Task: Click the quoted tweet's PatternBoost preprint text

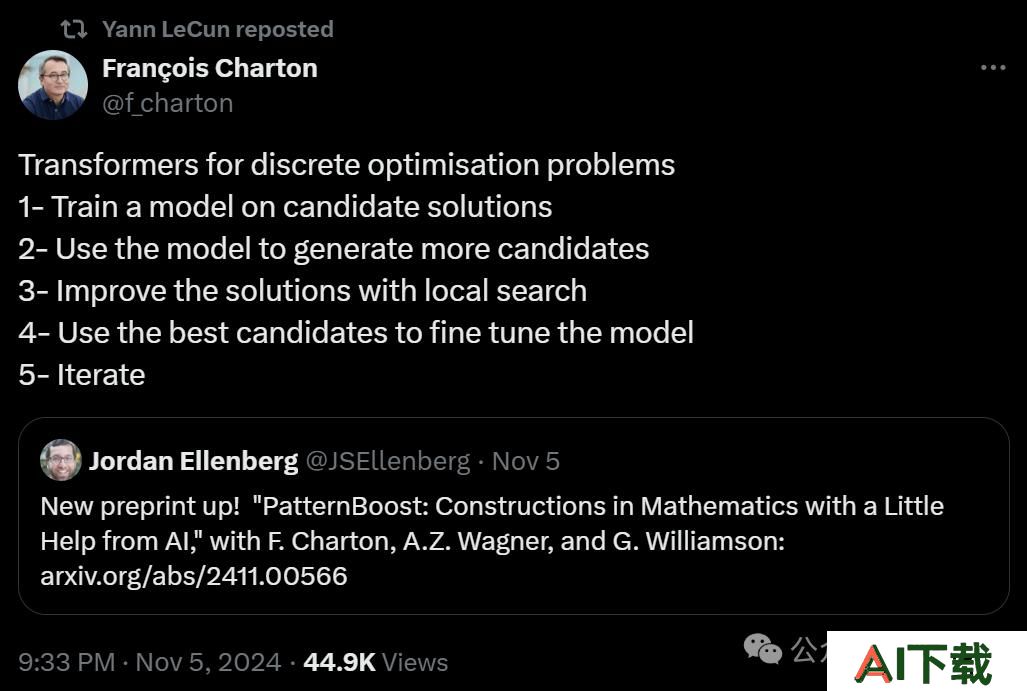Action: point(492,523)
